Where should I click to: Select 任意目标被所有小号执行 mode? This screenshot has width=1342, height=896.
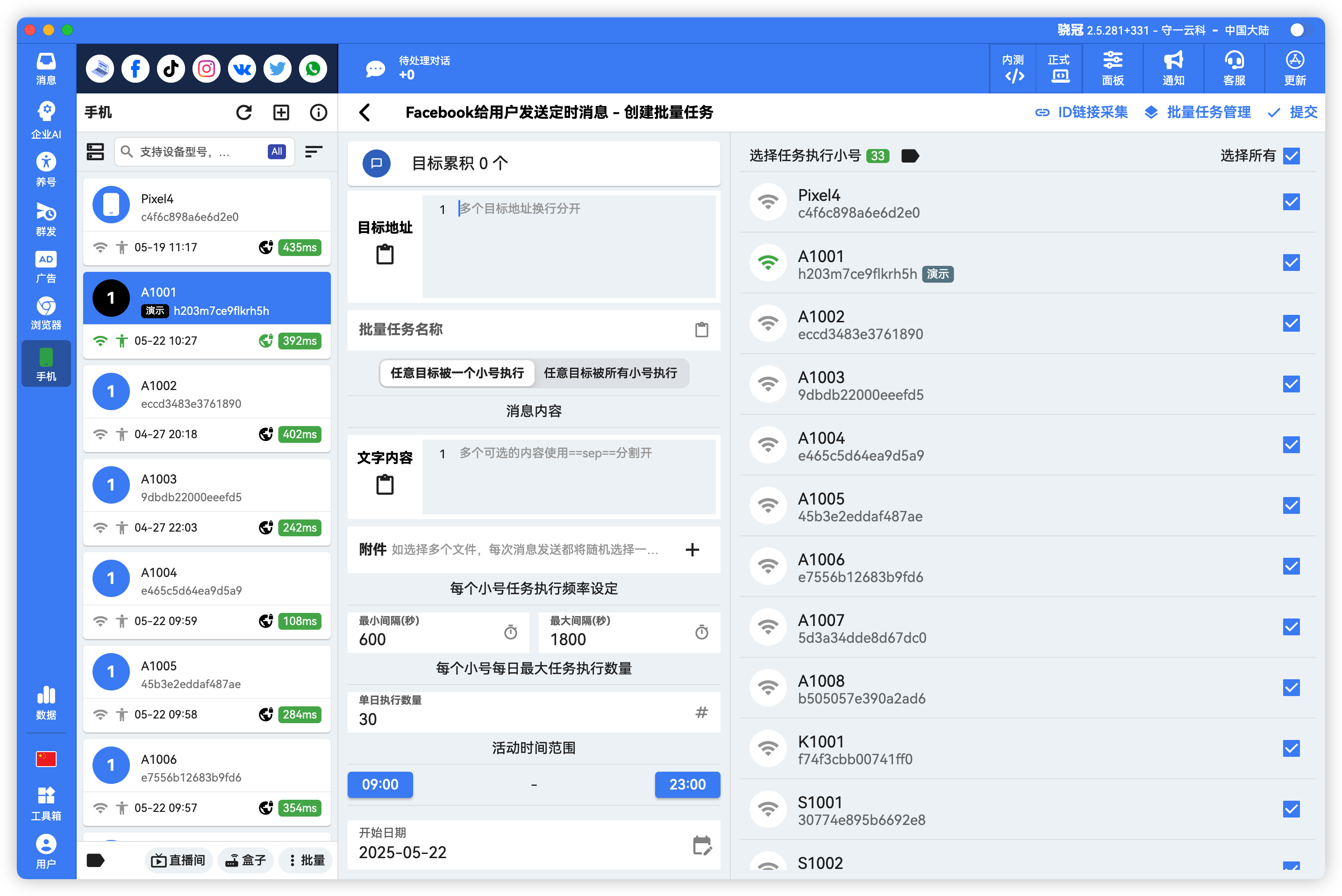(611, 373)
